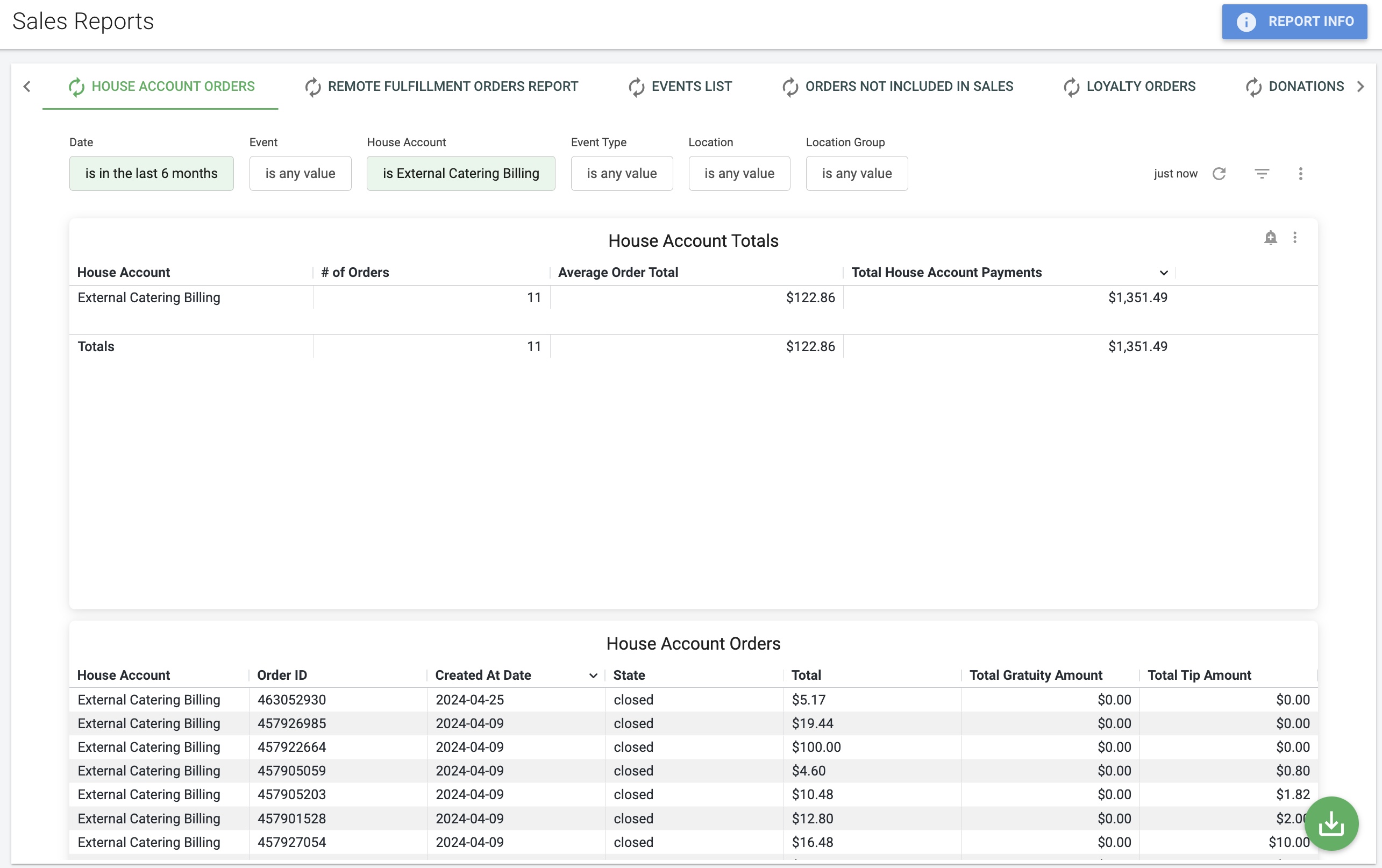Click the Total Tip Amount column header
The width and height of the screenshot is (1382, 868).
tap(1200, 675)
